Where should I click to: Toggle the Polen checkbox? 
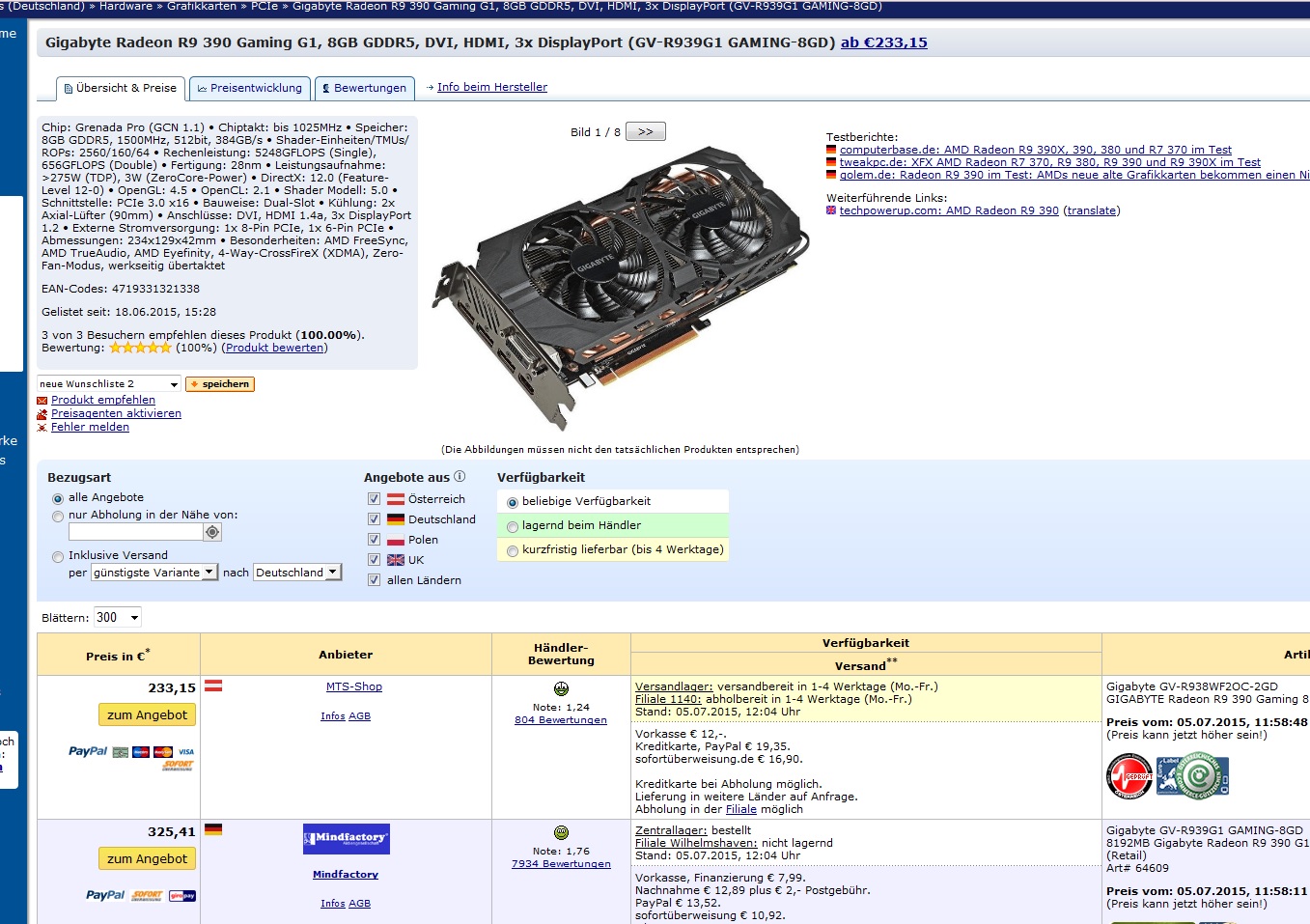click(374, 540)
